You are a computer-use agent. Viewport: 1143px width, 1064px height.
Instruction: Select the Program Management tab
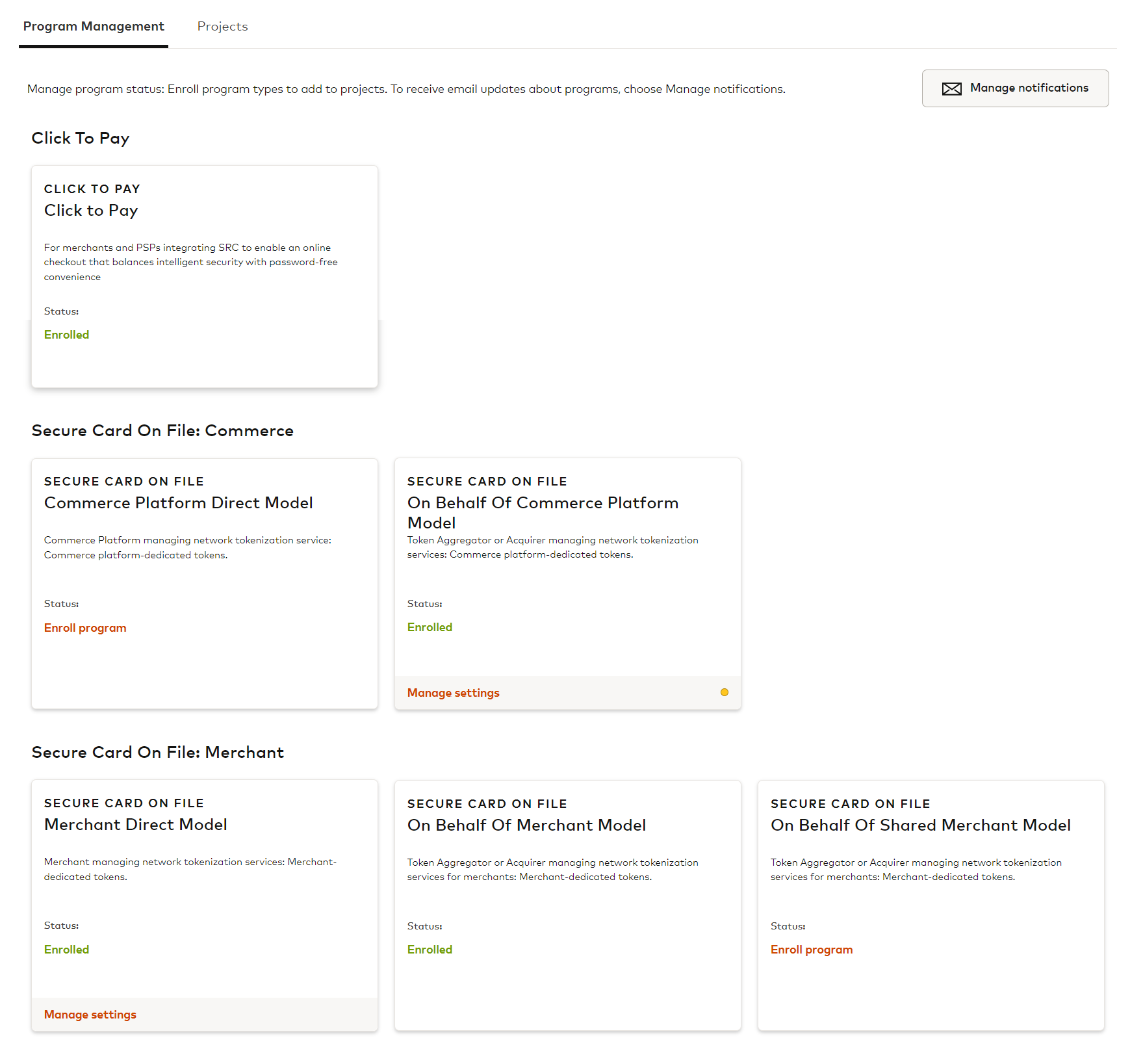94,26
